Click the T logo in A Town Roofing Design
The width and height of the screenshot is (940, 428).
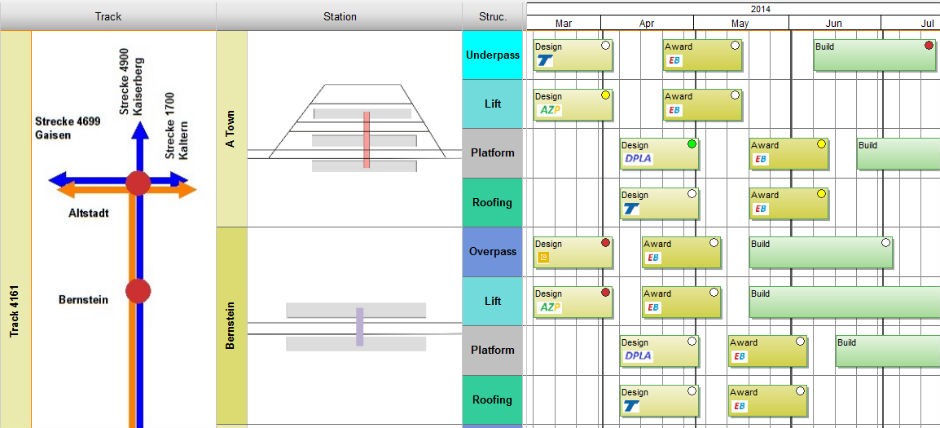(x=631, y=209)
